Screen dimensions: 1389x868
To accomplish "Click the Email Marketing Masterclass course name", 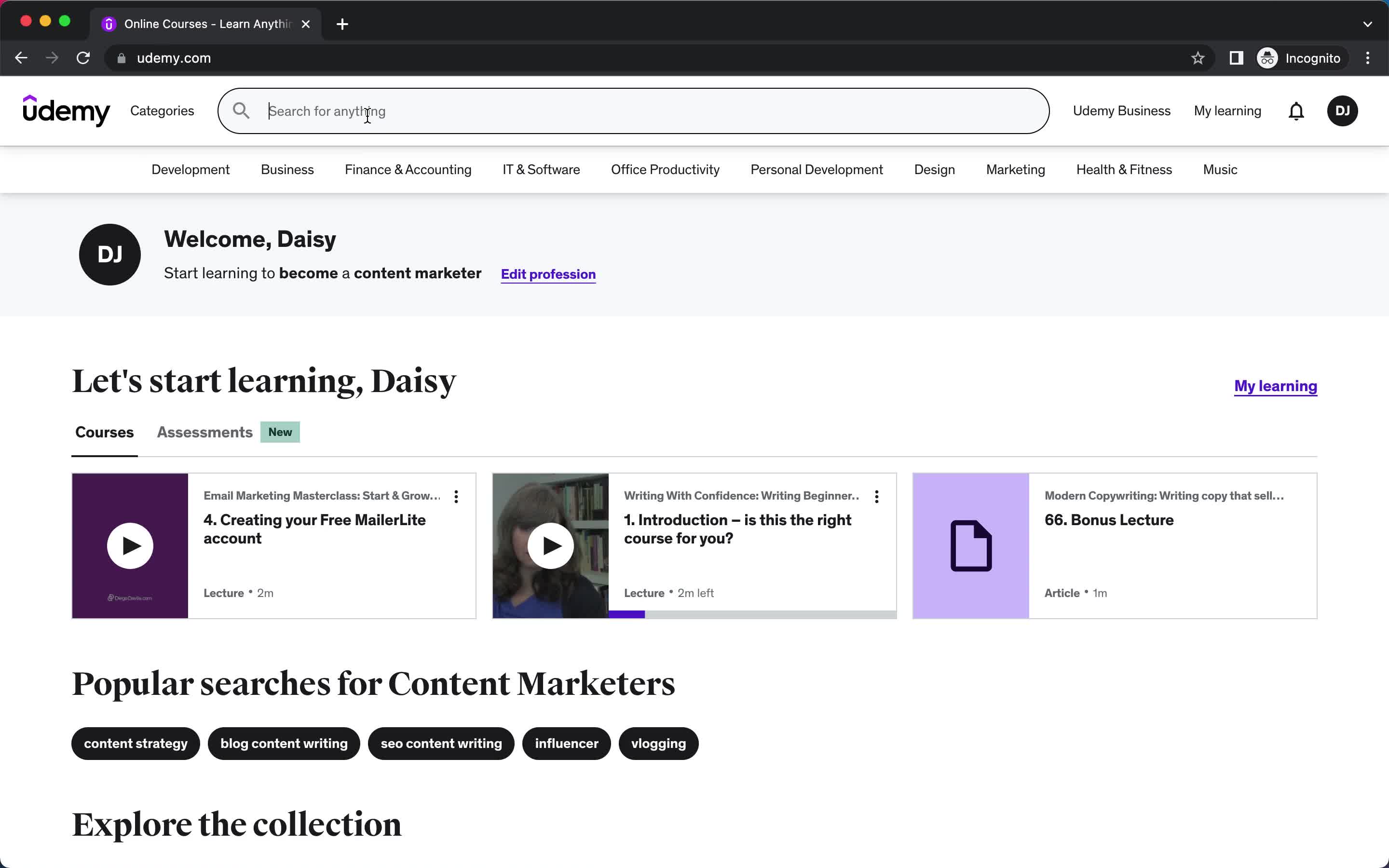I will tap(322, 495).
